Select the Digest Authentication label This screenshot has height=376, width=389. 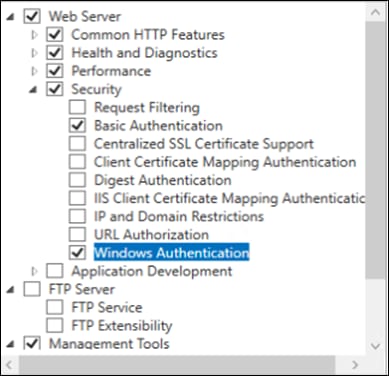(x=163, y=180)
